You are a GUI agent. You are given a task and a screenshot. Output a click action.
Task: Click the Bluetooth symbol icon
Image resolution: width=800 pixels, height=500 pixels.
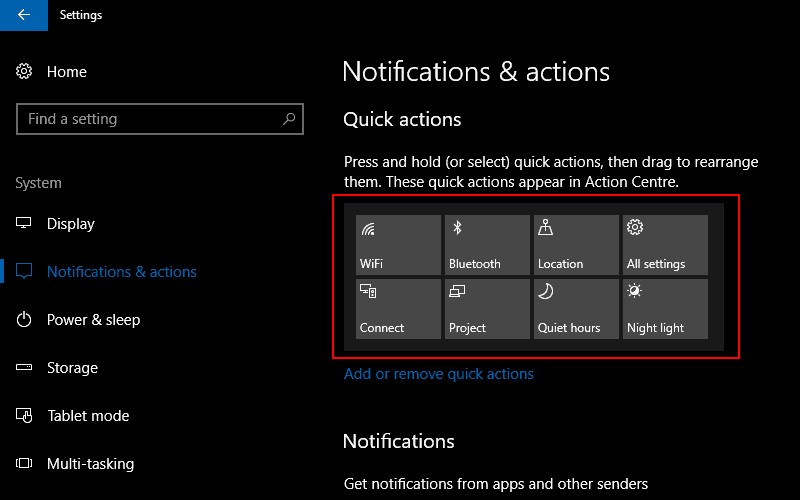click(x=457, y=228)
